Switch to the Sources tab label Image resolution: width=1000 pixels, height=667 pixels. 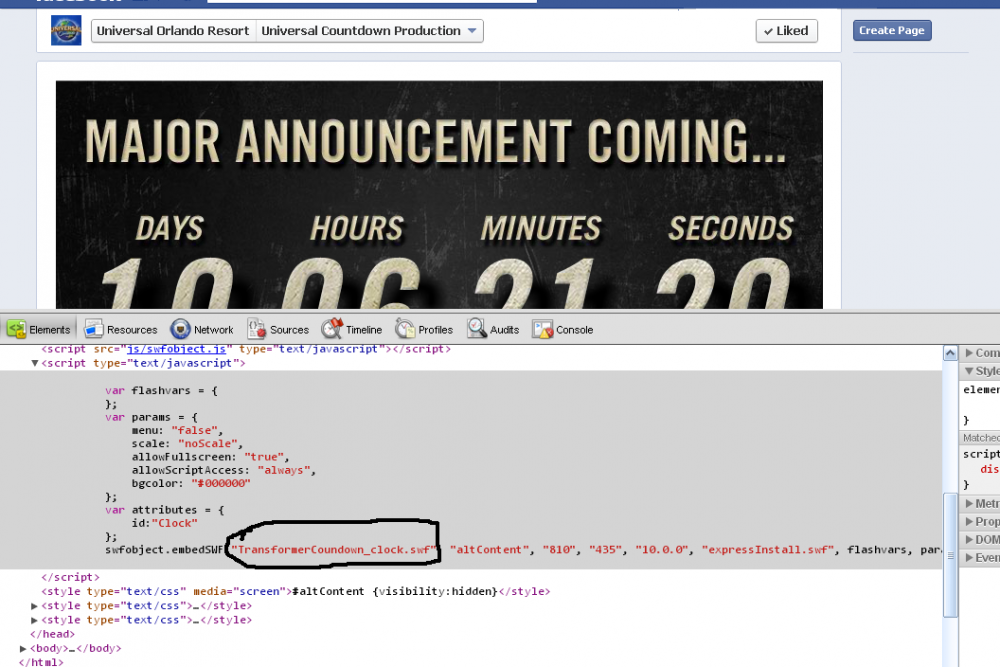[290, 330]
